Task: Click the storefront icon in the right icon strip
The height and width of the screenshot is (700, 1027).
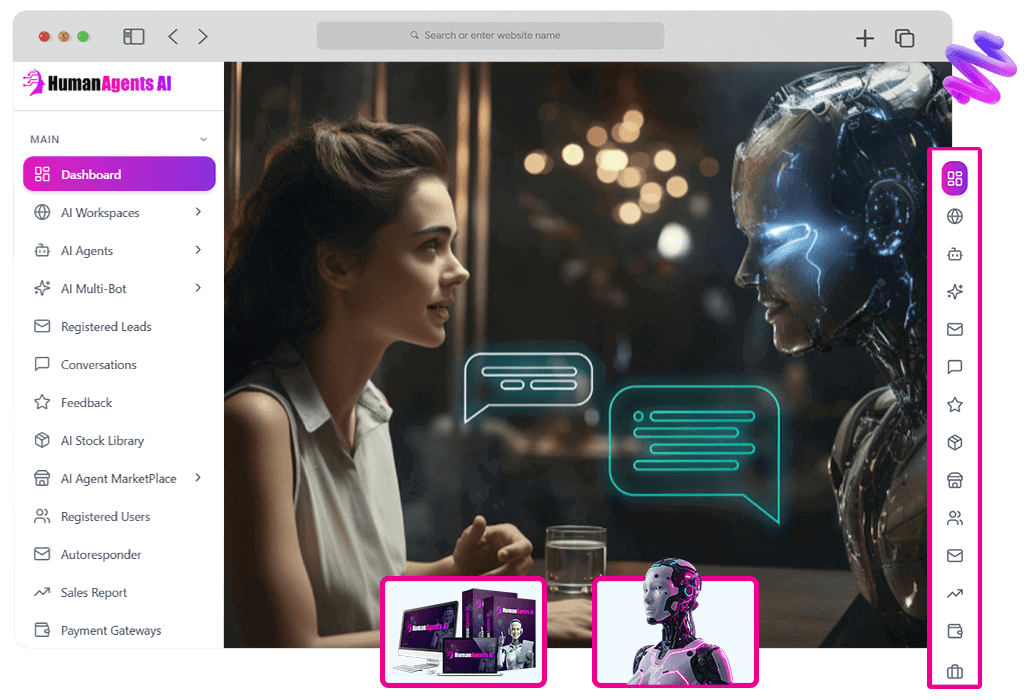Action: (x=954, y=481)
